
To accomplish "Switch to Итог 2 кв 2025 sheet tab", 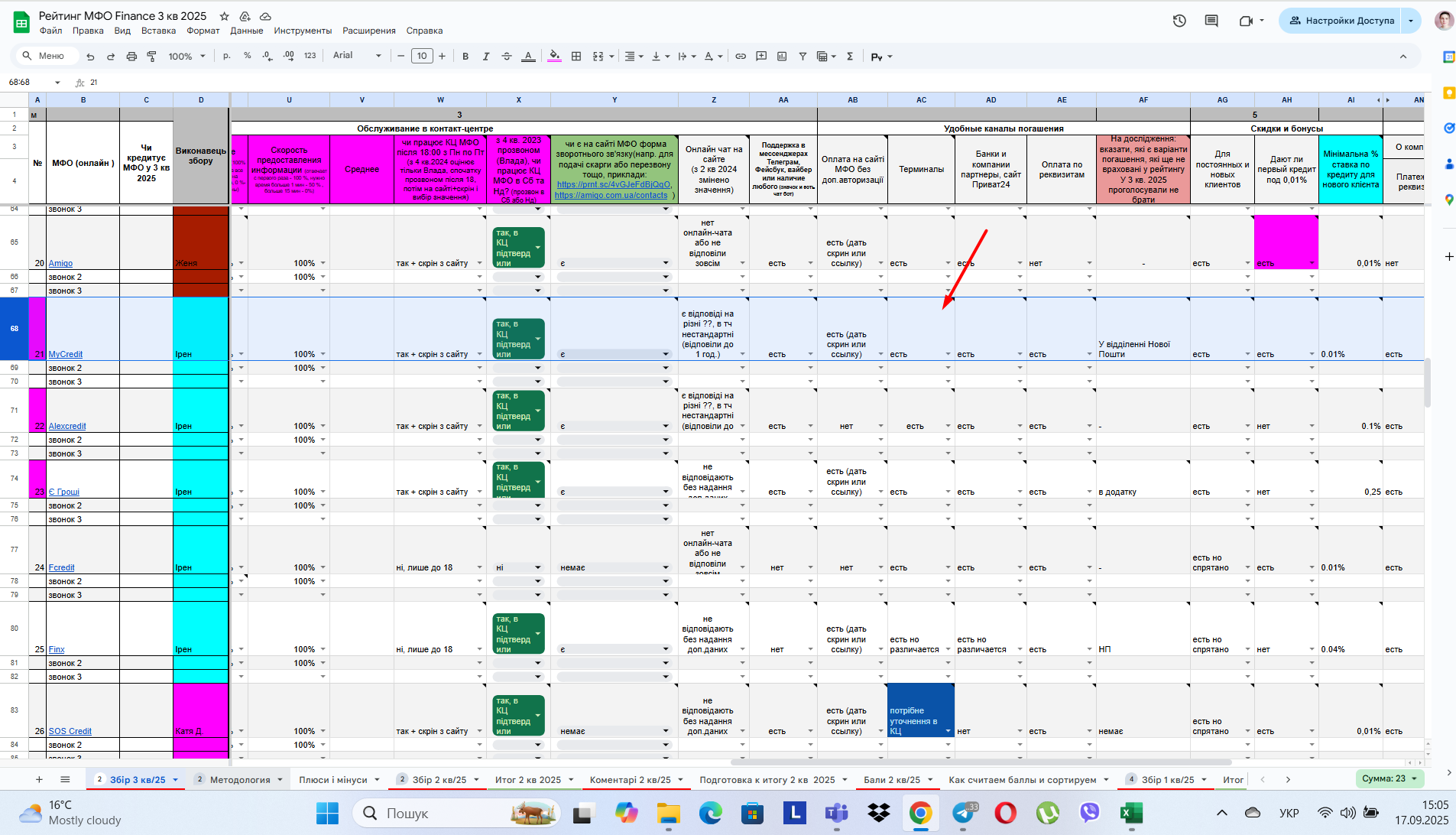I will [x=528, y=780].
